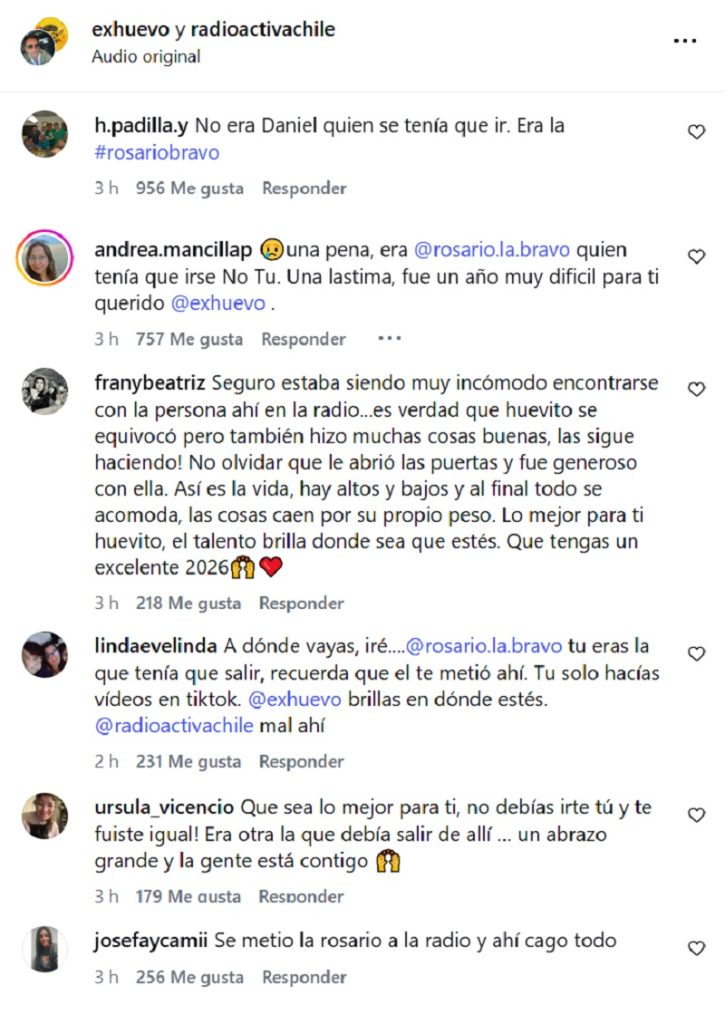Click Responder under franybeatriz's comment
725x1024 pixels.
[x=301, y=603]
